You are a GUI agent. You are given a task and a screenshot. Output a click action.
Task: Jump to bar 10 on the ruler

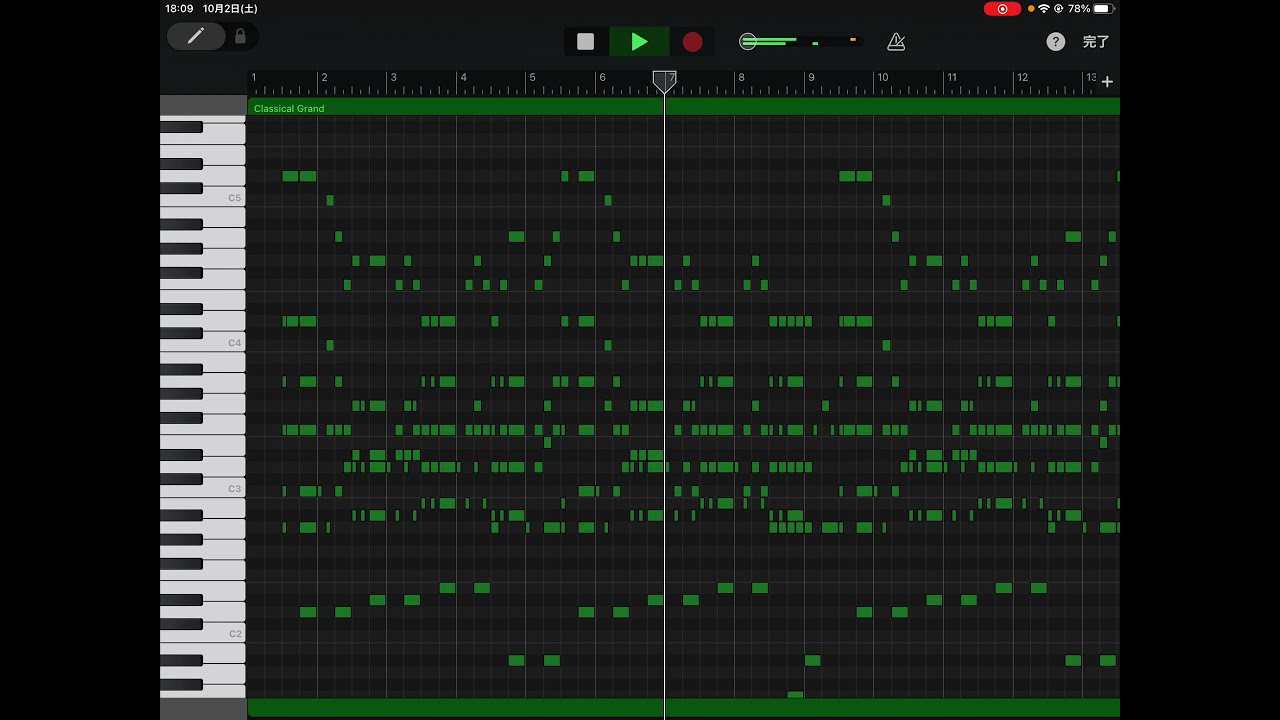(882, 77)
